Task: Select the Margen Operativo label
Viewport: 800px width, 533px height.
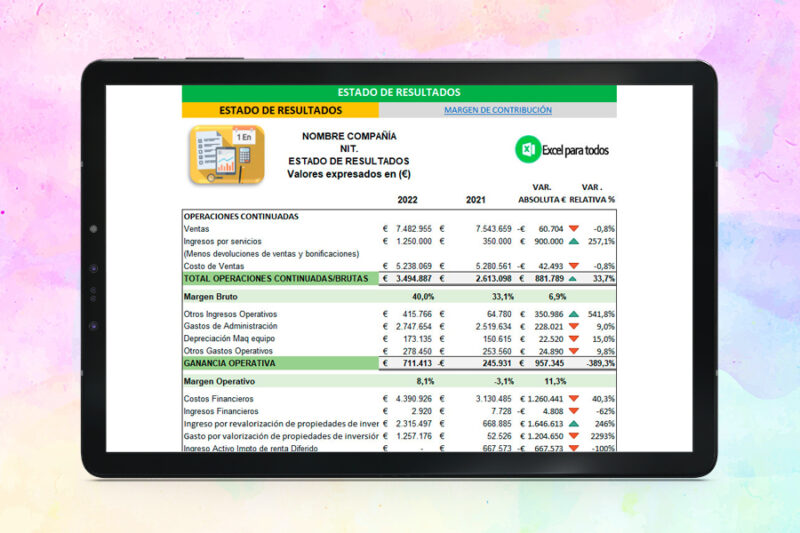Action: click(219, 381)
